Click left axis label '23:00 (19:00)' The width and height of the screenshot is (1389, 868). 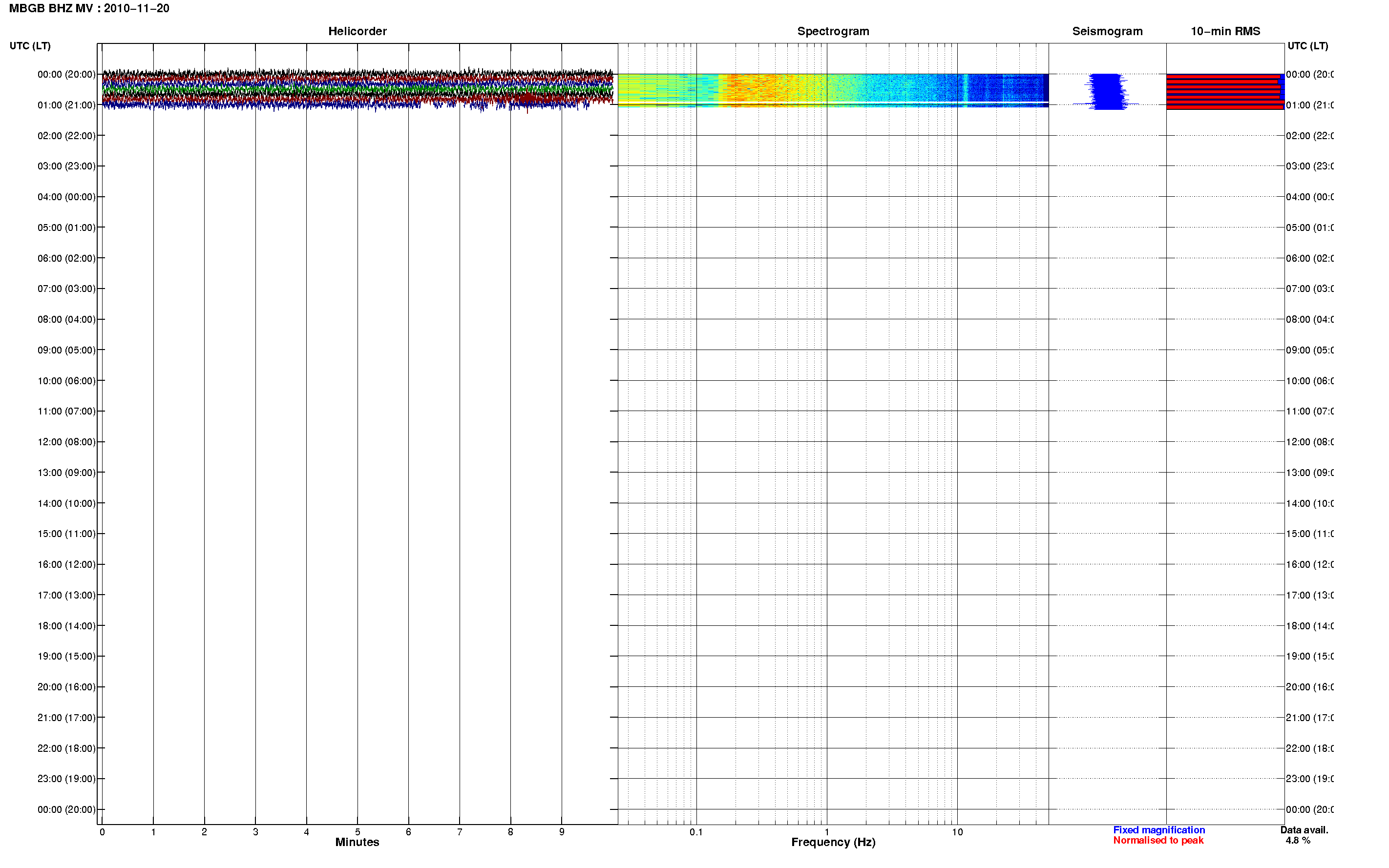[x=66, y=779]
